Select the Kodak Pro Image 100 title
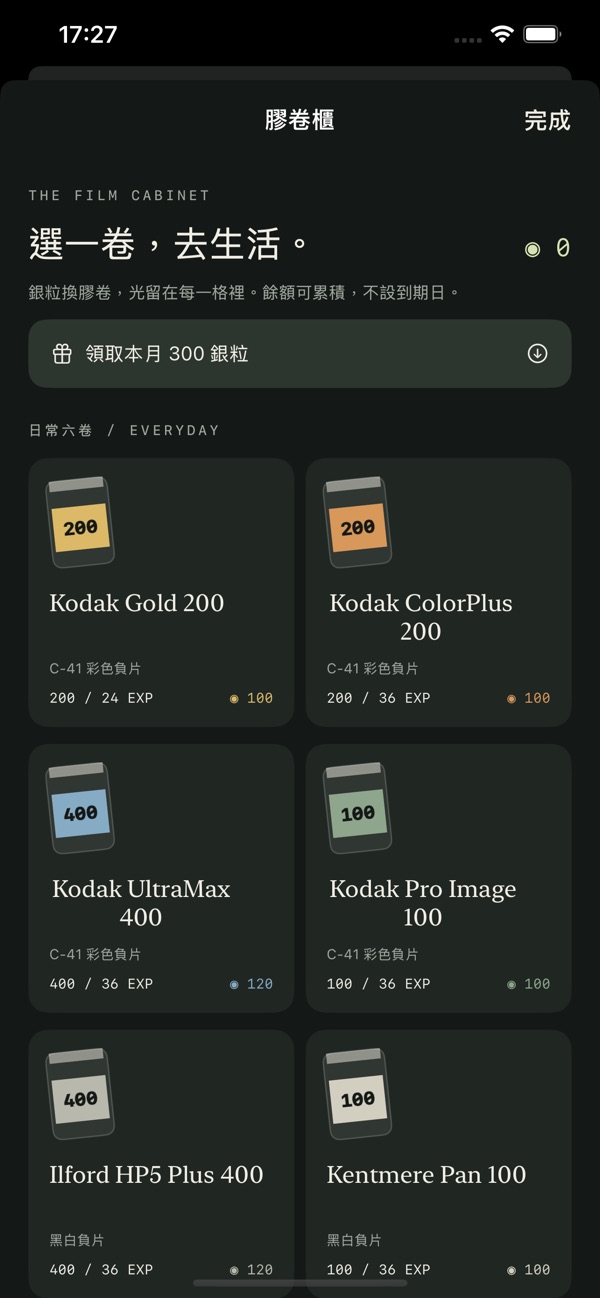This screenshot has width=600, height=1298. point(423,903)
